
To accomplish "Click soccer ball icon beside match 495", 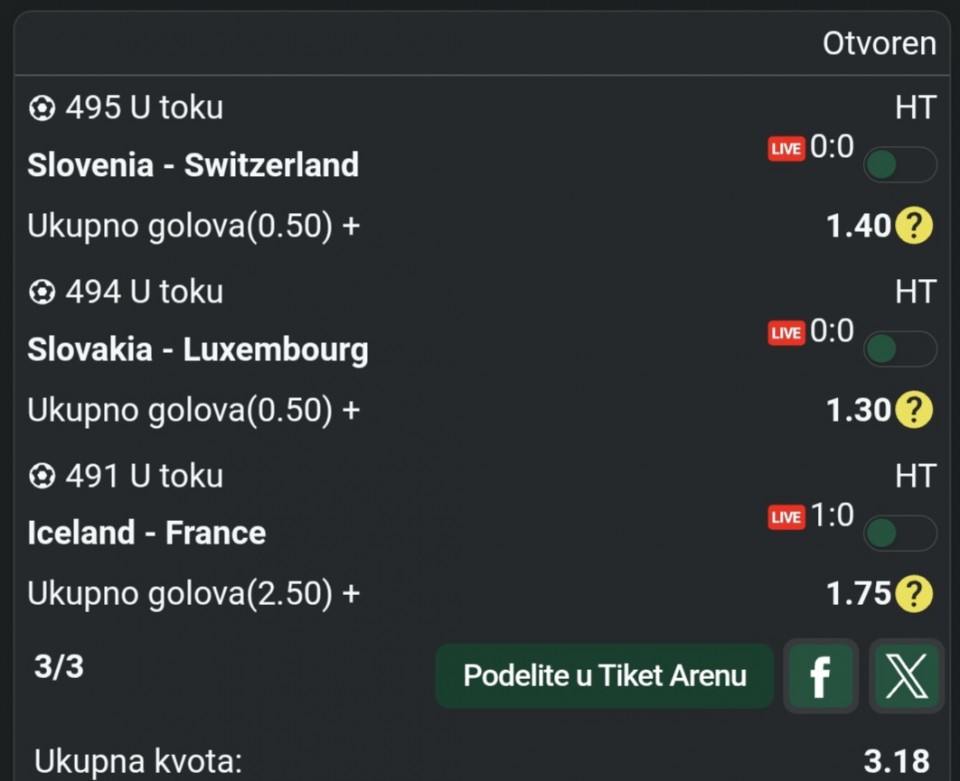I will tap(42, 108).
